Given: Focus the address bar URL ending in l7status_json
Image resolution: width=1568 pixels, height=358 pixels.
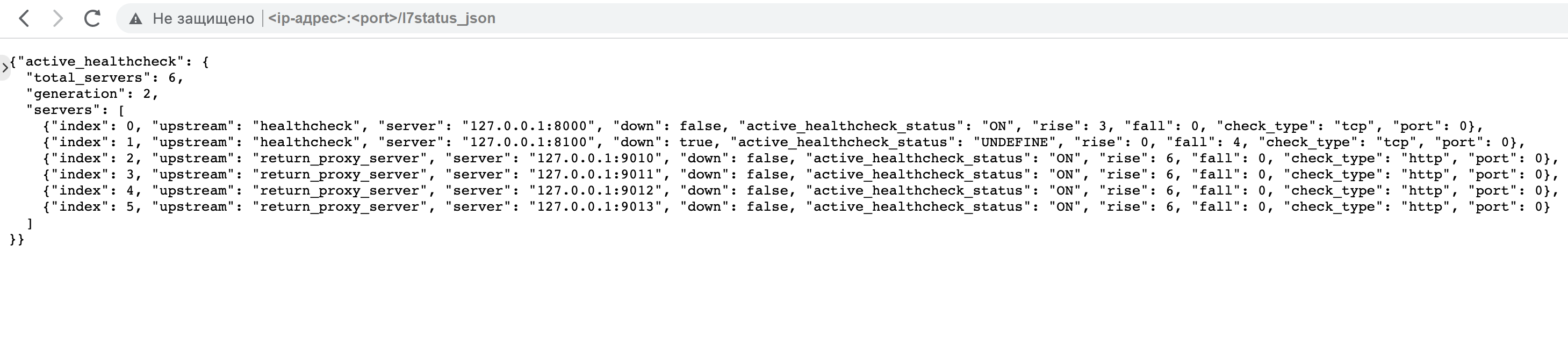Looking at the screenshot, I should pos(382,18).
